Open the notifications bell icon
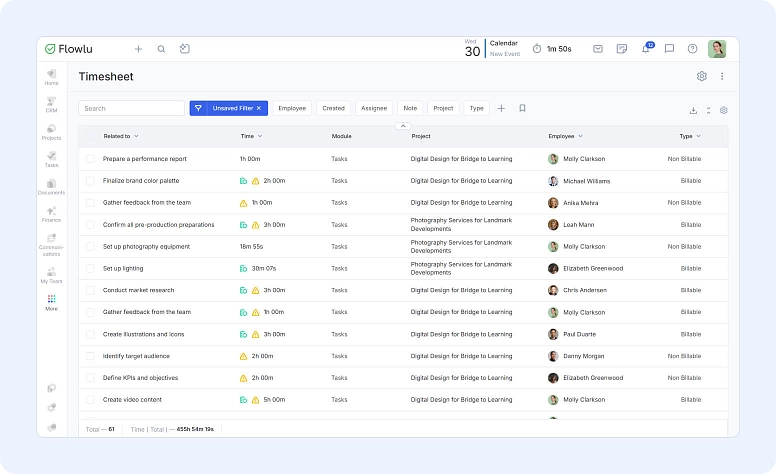The height and width of the screenshot is (474, 776). 647,48
